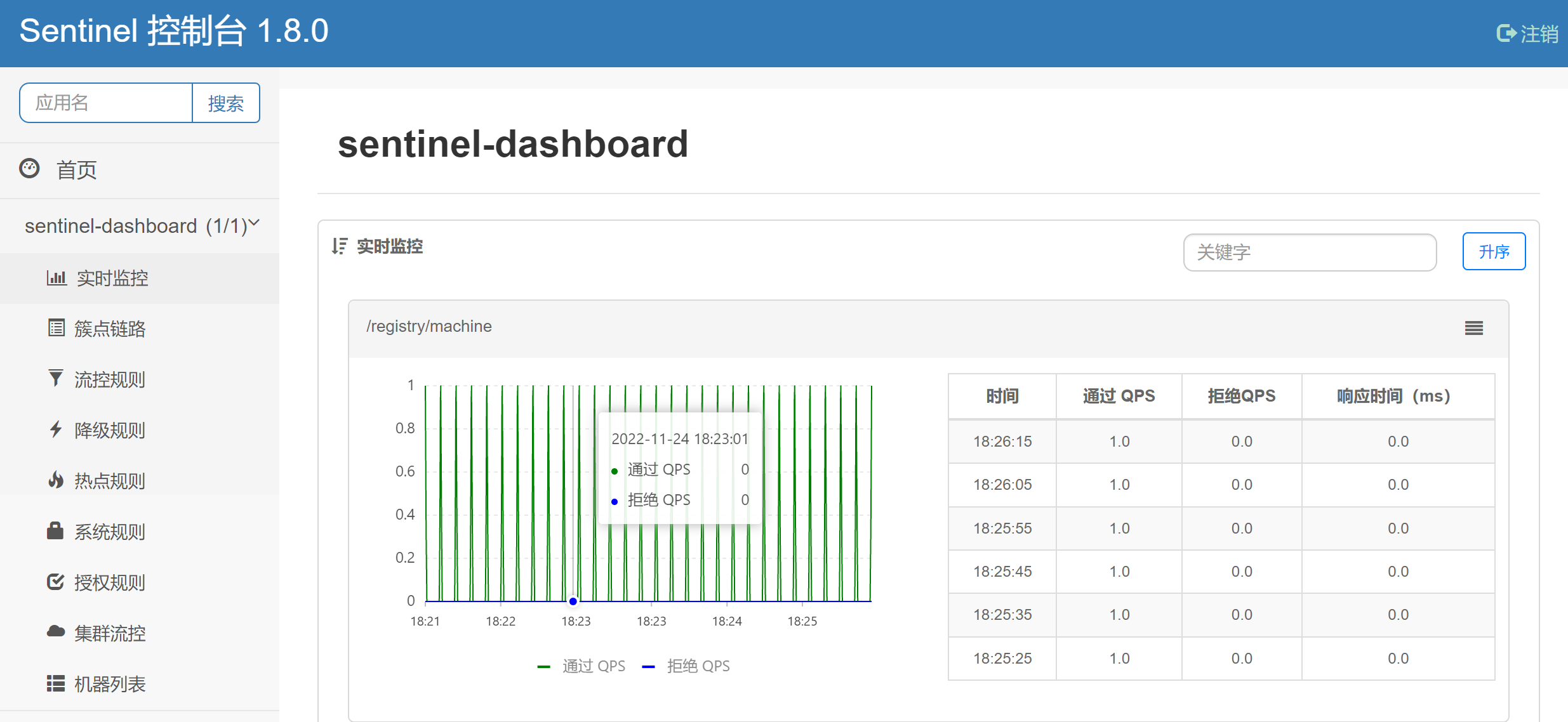Click the sentinel-dashboard page heading
Screen dimensions: 1568x722
point(513,144)
